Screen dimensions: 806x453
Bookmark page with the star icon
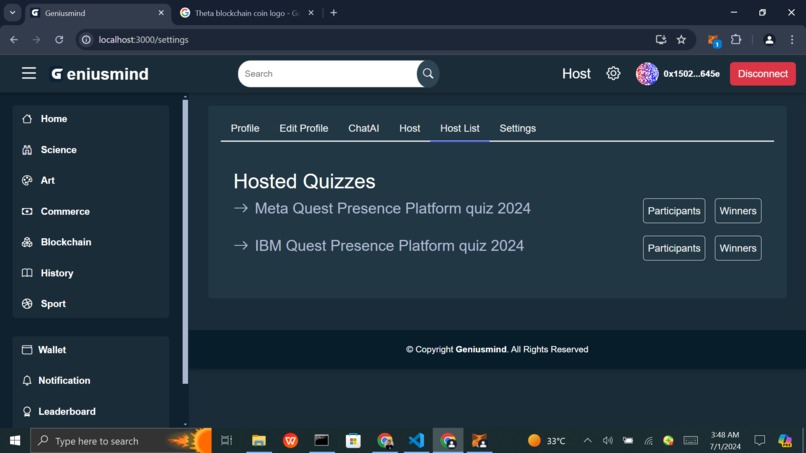click(x=681, y=40)
